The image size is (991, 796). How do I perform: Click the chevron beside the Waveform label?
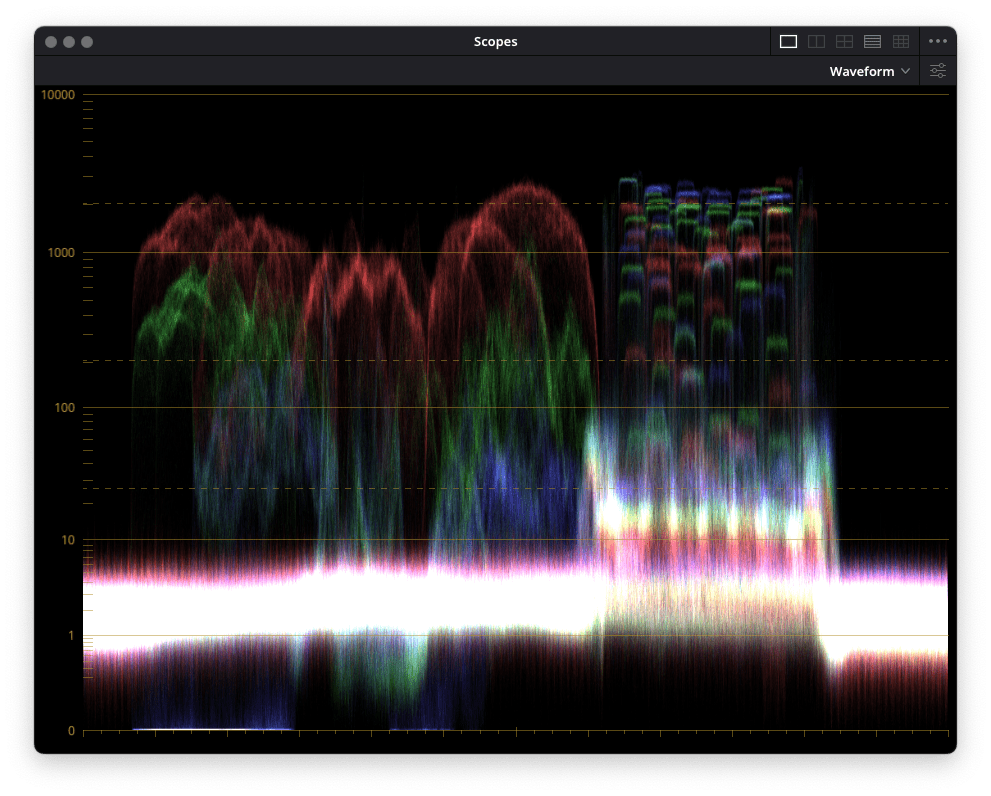tap(906, 71)
